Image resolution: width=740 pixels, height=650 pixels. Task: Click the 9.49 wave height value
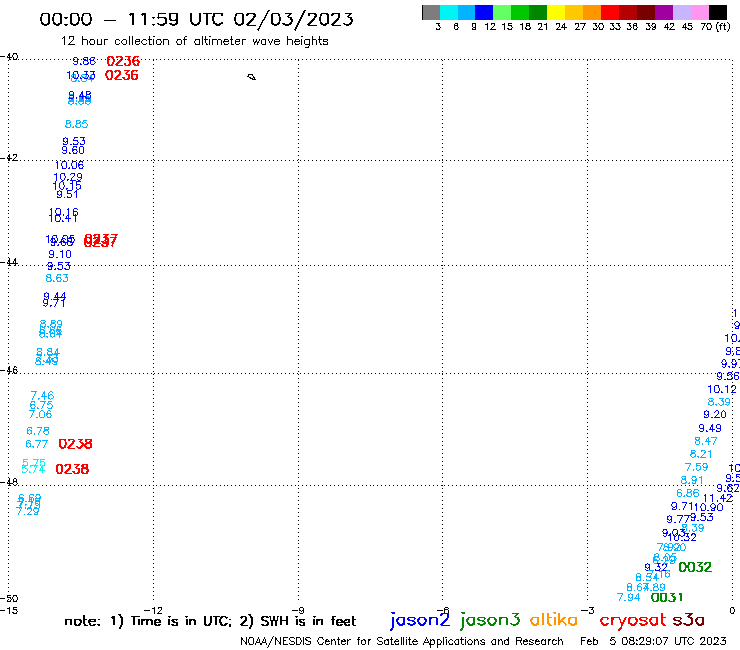pyautogui.click(x=710, y=428)
